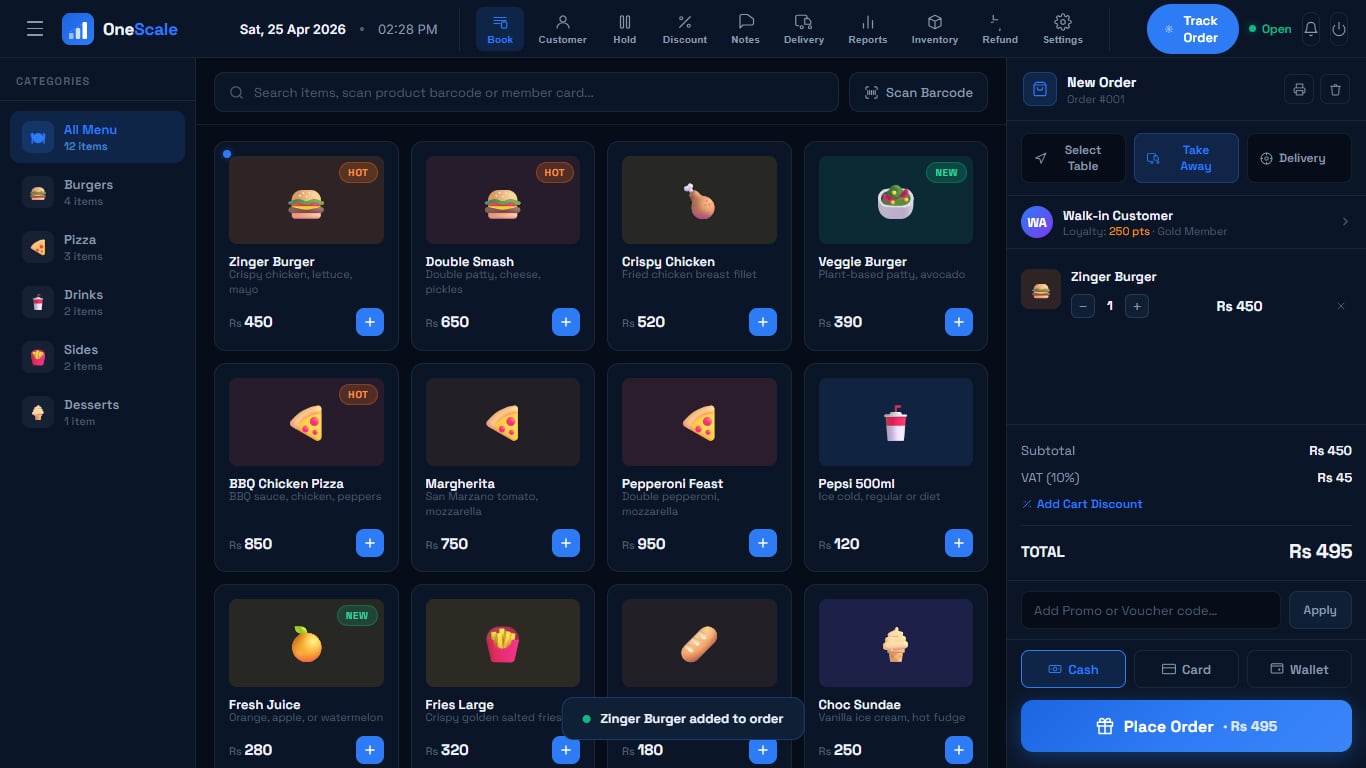
Task: Click the power icon
Action: pyautogui.click(x=1339, y=29)
